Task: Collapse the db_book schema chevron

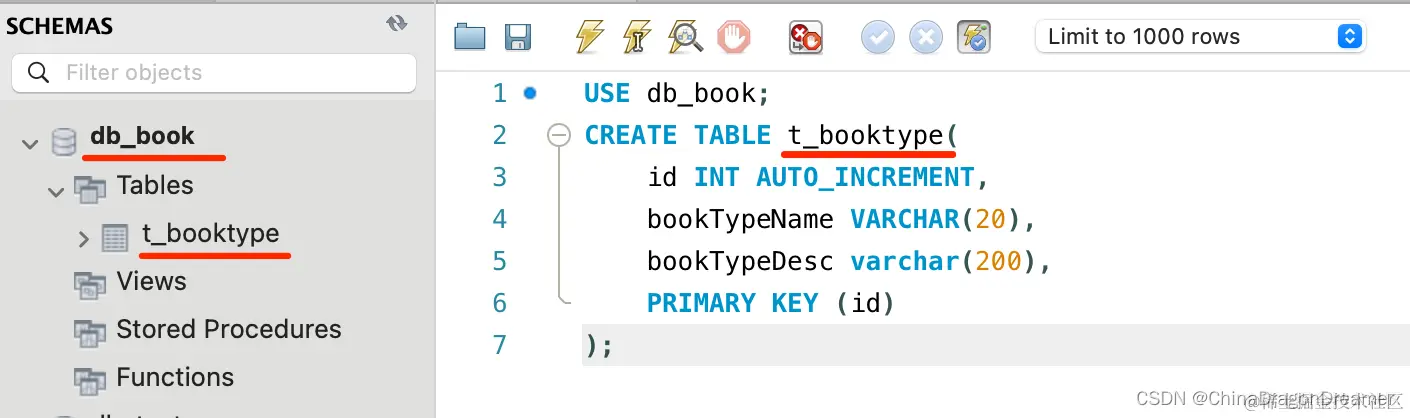Action: click(28, 145)
